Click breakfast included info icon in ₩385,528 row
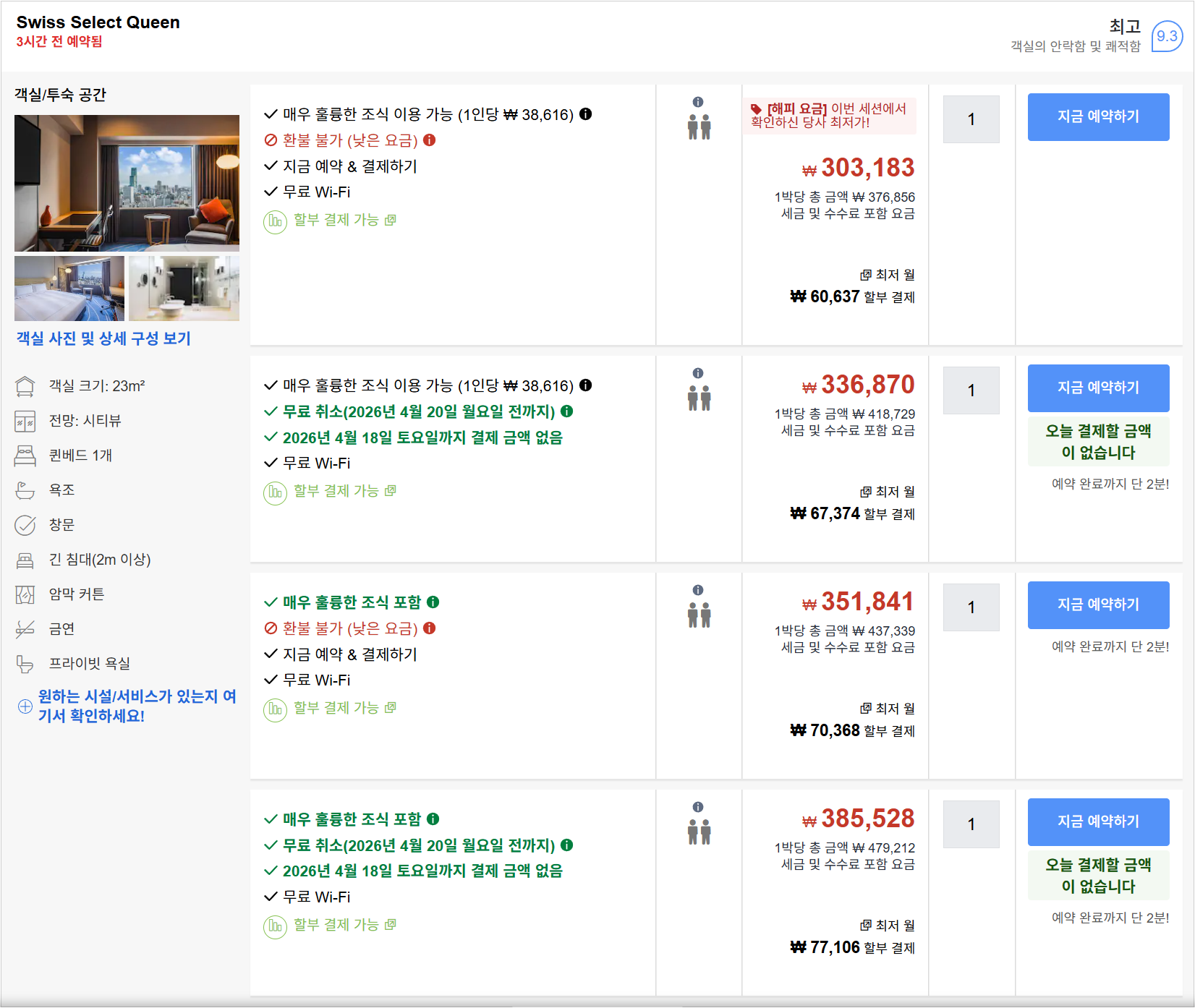 pos(433,819)
